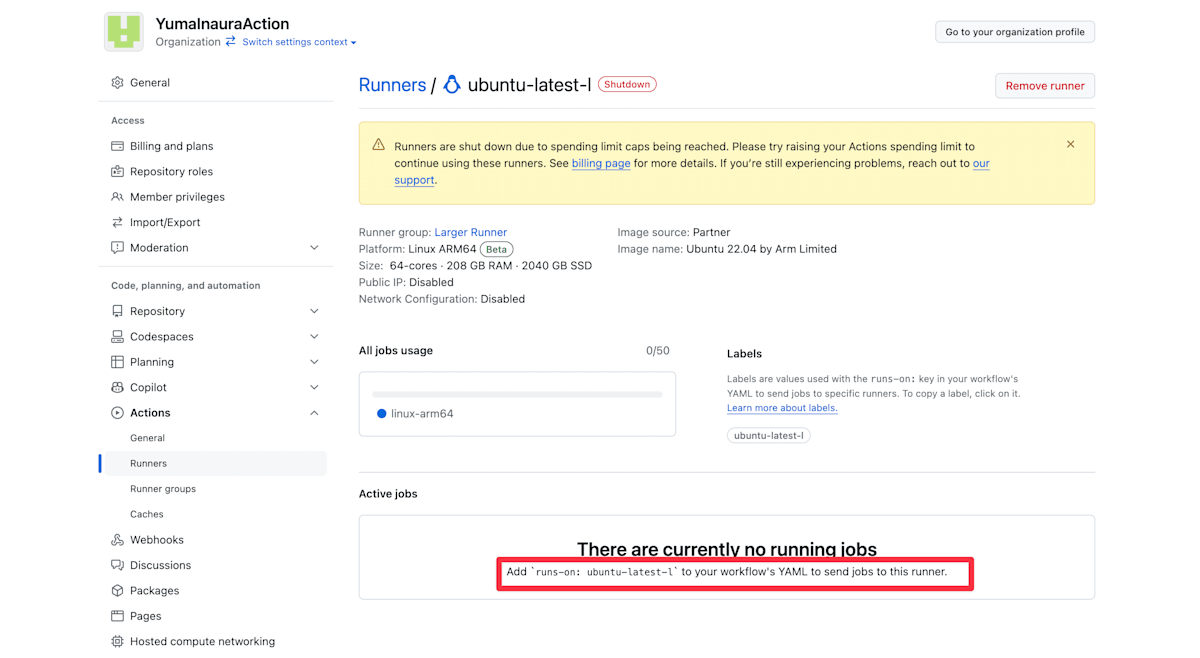
Task: Click the Hosted compute networking icon
Action: (x=117, y=642)
